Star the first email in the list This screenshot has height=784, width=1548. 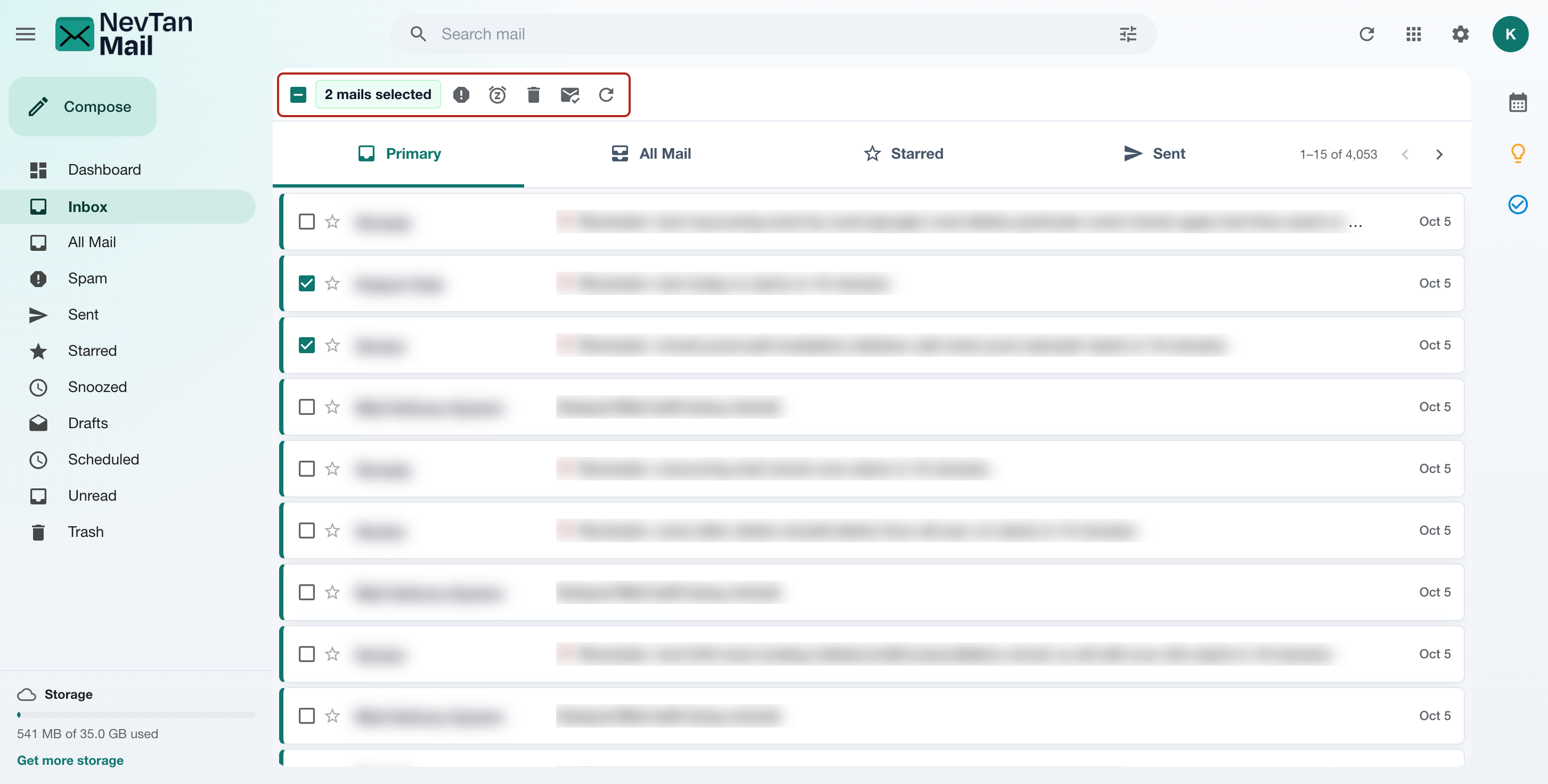pyautogui.click(x=332, y=222)
